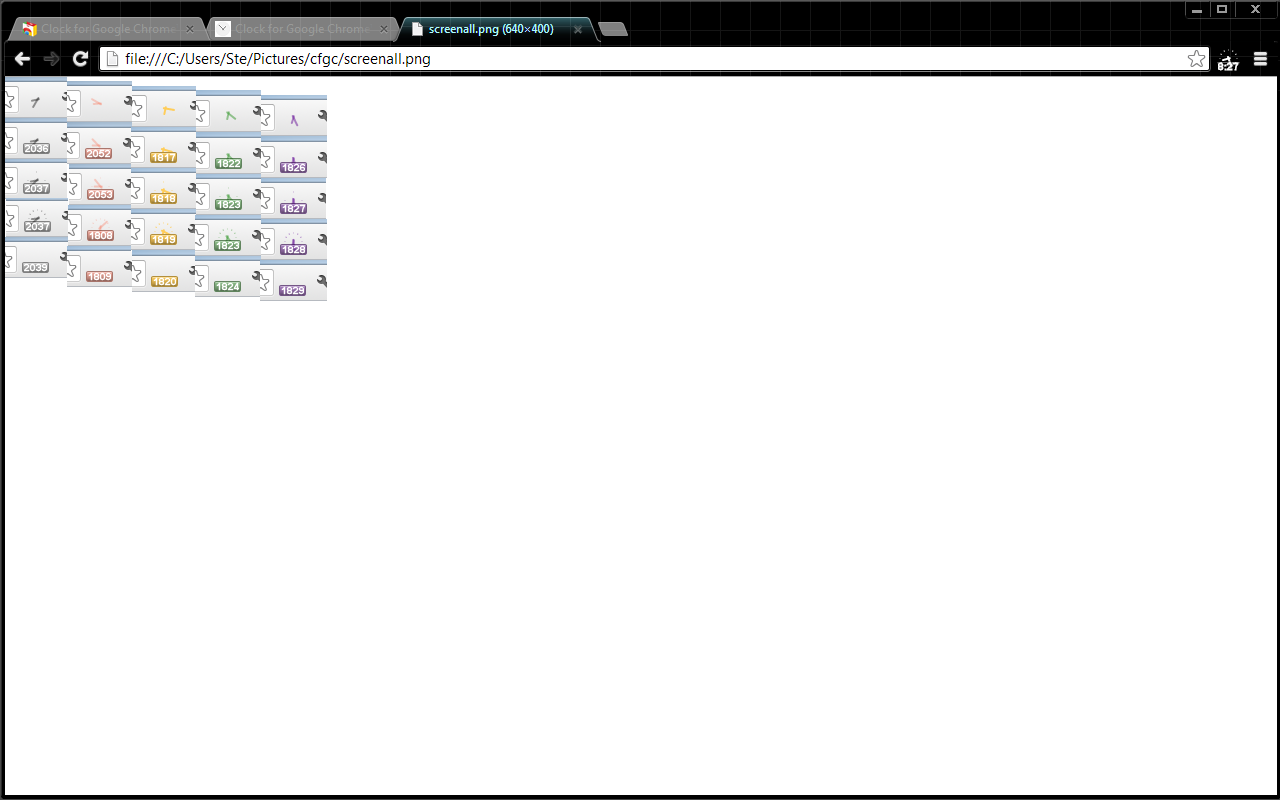Reload the current page
This screenshot has height=800, width=1280.
79,58
